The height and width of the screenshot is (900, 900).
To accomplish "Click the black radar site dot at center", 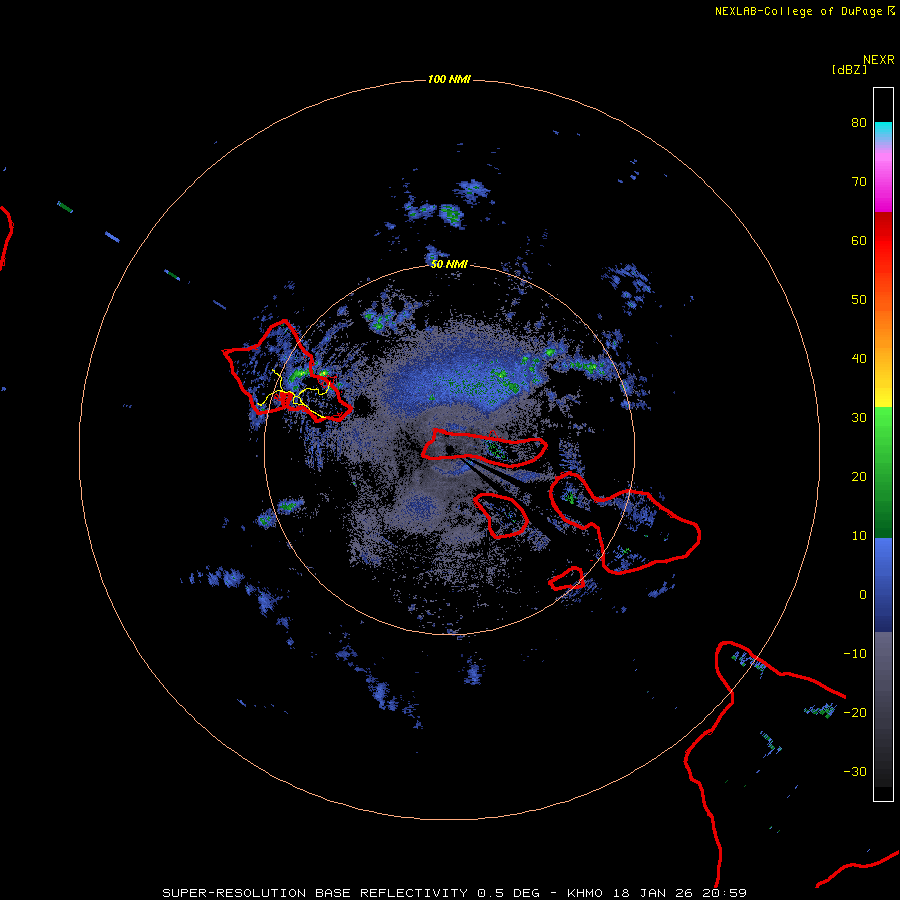I will (x=450, y=448).
